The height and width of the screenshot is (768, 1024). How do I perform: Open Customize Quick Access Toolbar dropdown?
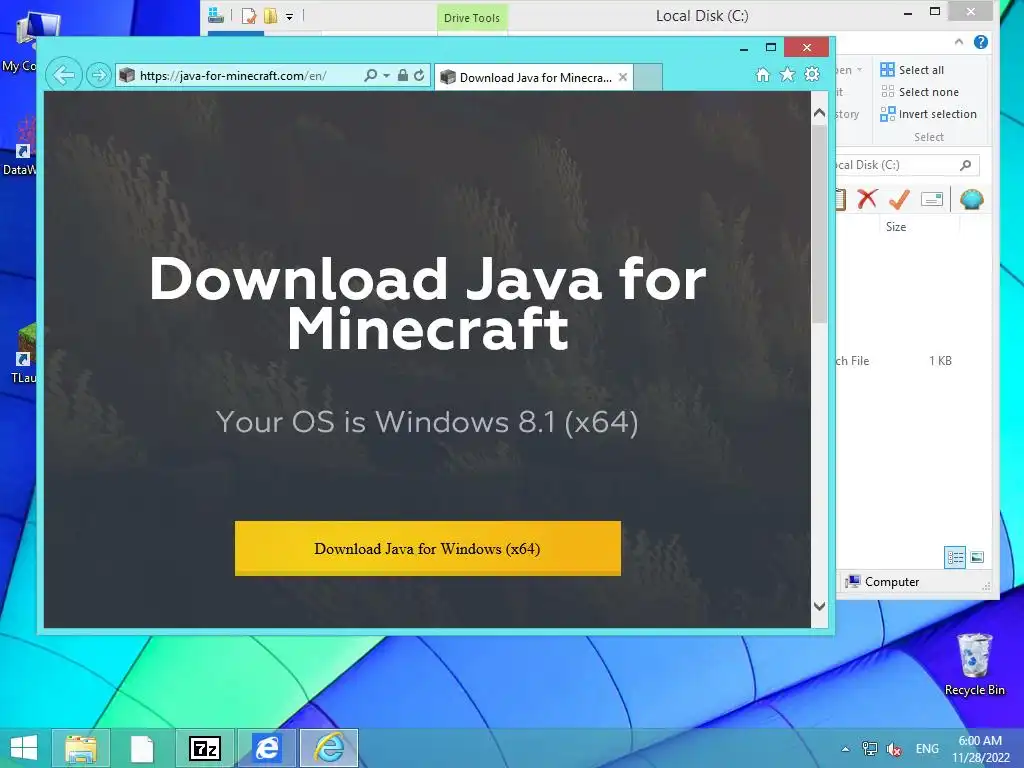(289, 16)
